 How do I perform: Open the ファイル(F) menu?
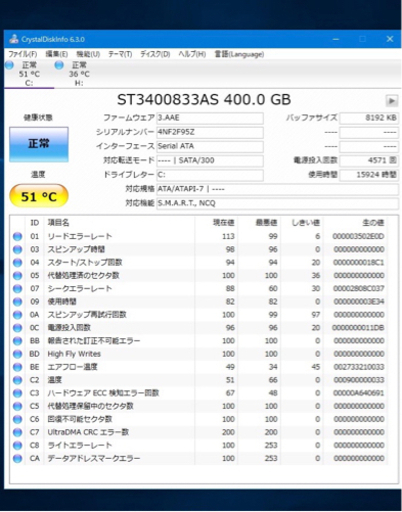(x=23, y=54)
